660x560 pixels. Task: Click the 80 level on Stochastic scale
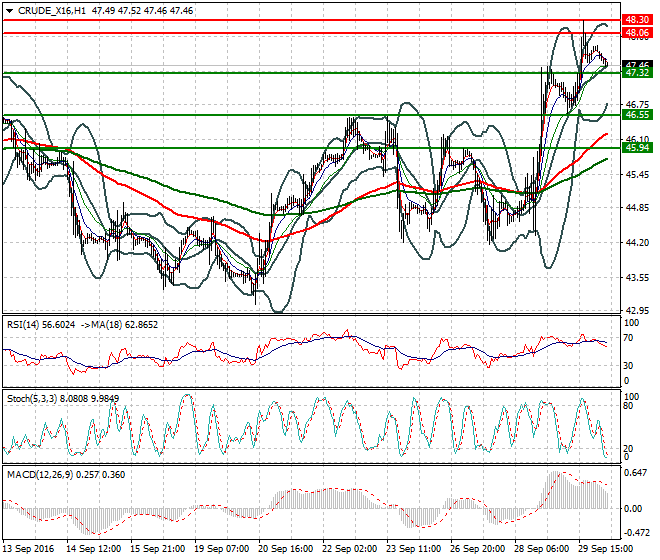[630, 407]
